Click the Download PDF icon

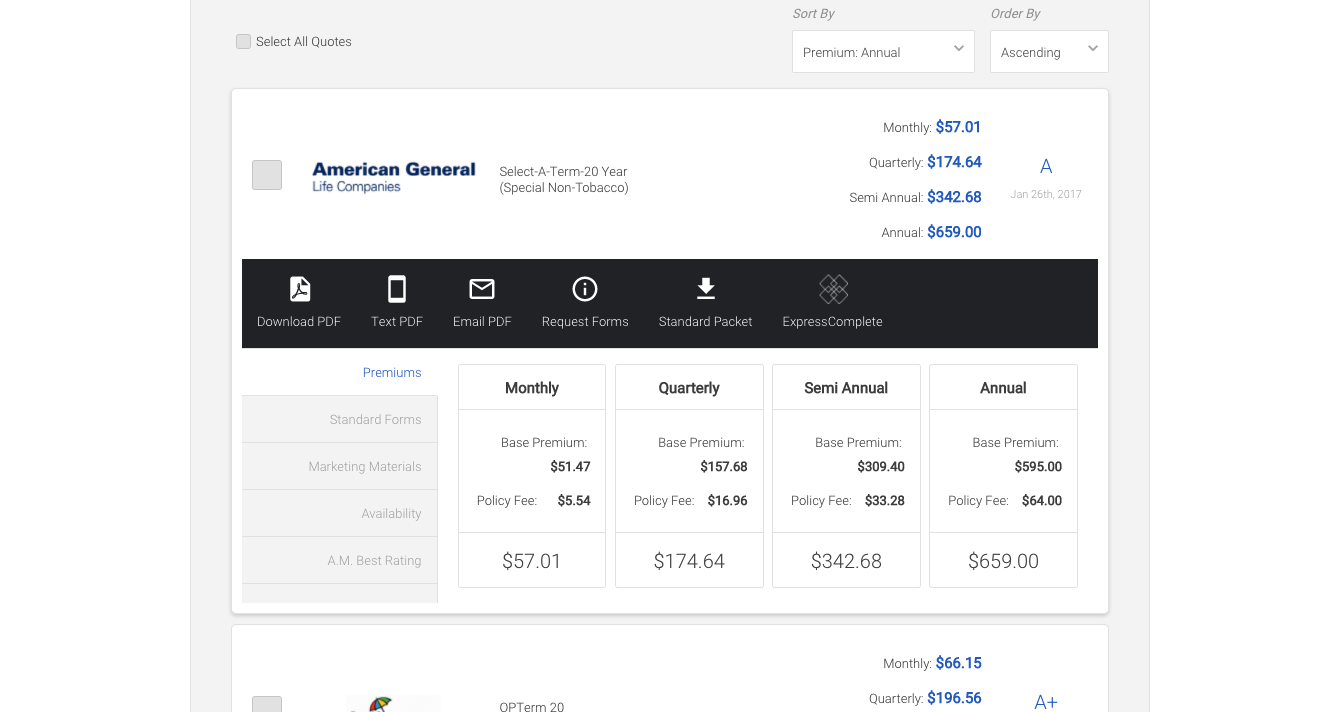[300, 289]
